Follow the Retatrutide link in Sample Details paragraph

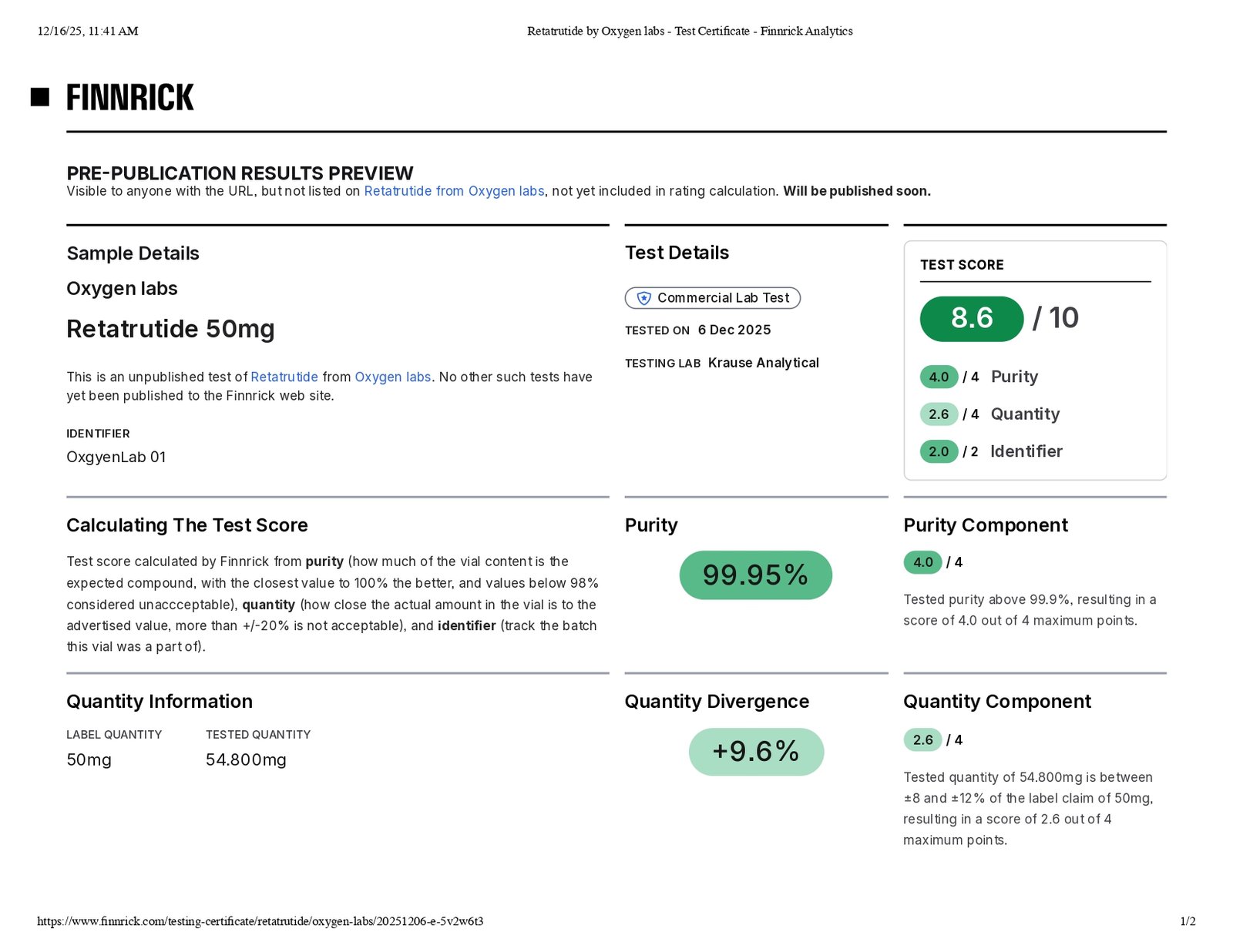pyautogui.click(x=284, y=377)
